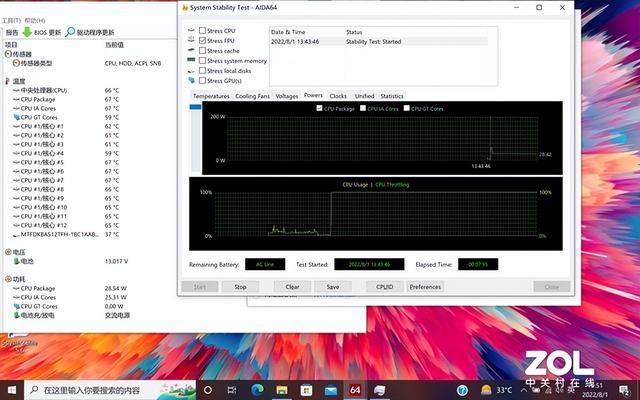Select the power section icon
Image resolution: width=640 pixels, height=400 pixels.
click(8, 279)
